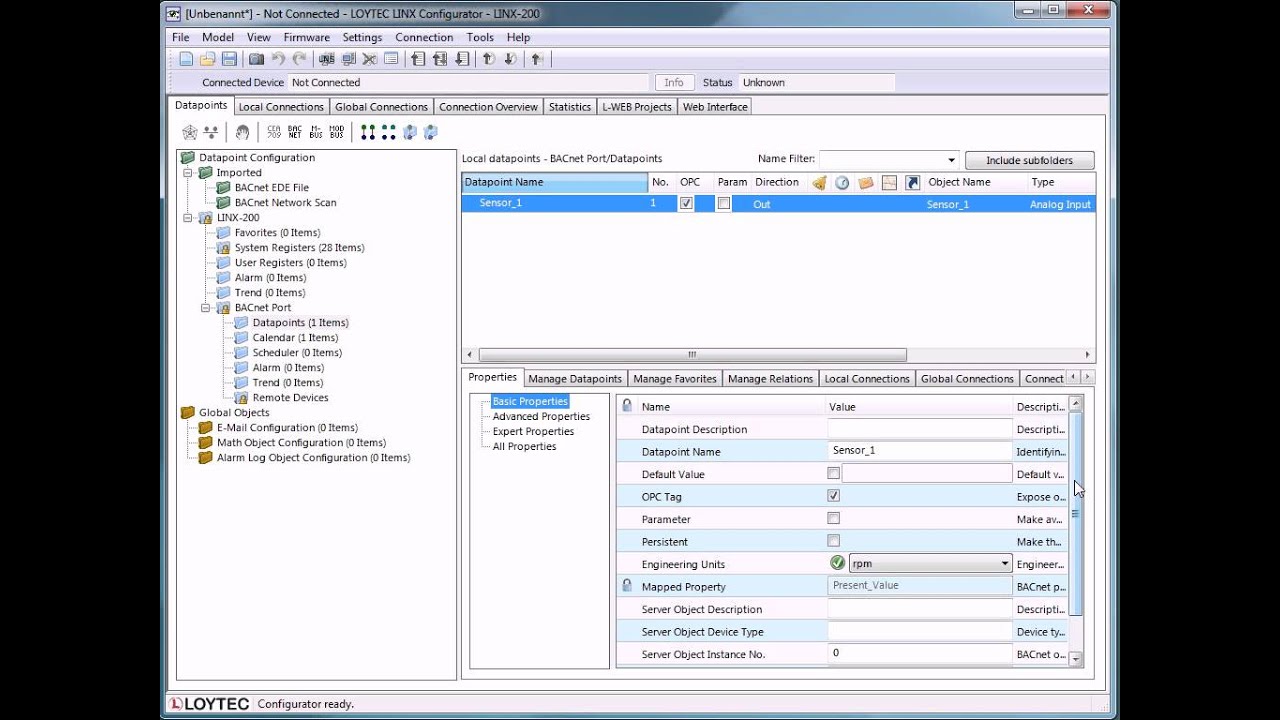The image size is (1280, 720).
Task: Click the up arrow toolbar icon
Action: pyautogui.click(x=488, y=59)
